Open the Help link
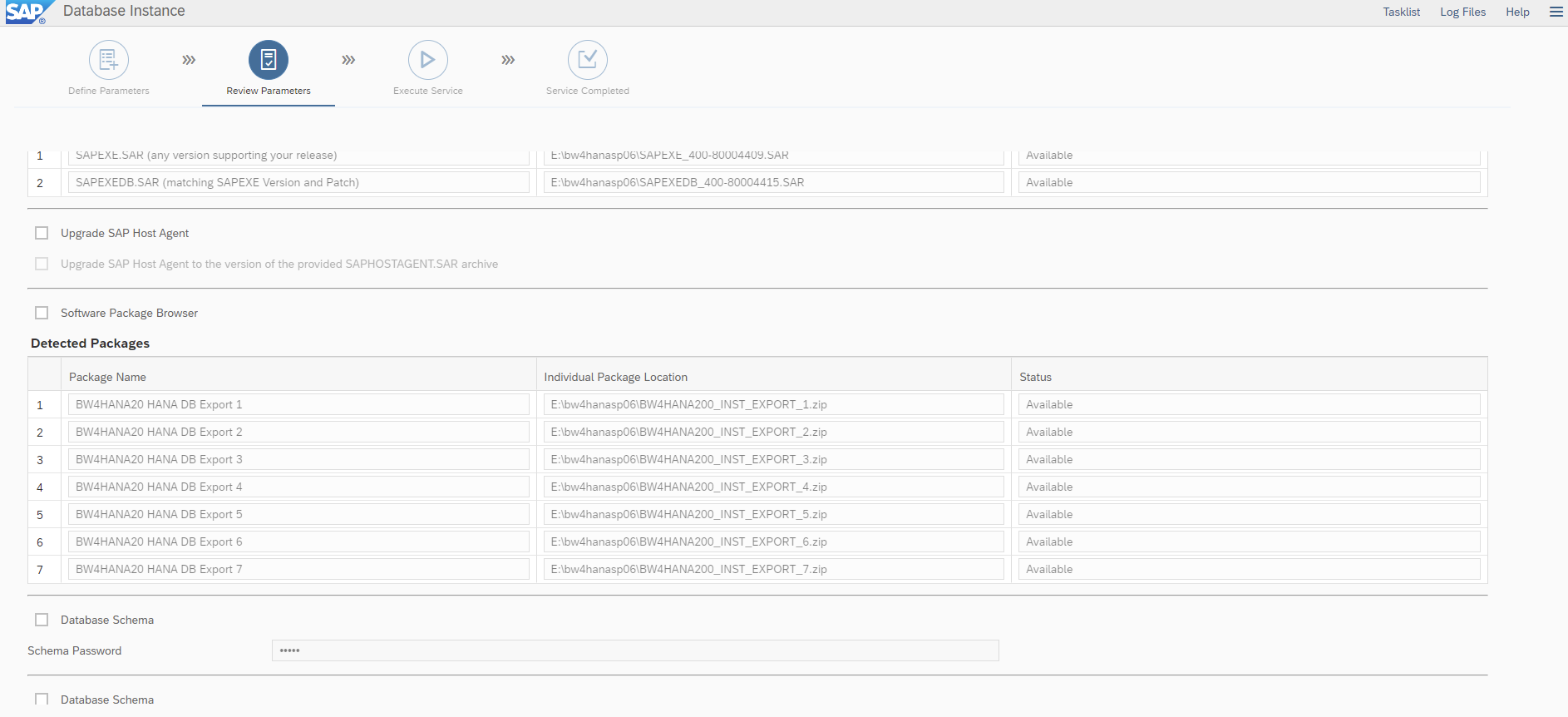Viewport: 1568px width, 717px height. tap(1517, 12)
